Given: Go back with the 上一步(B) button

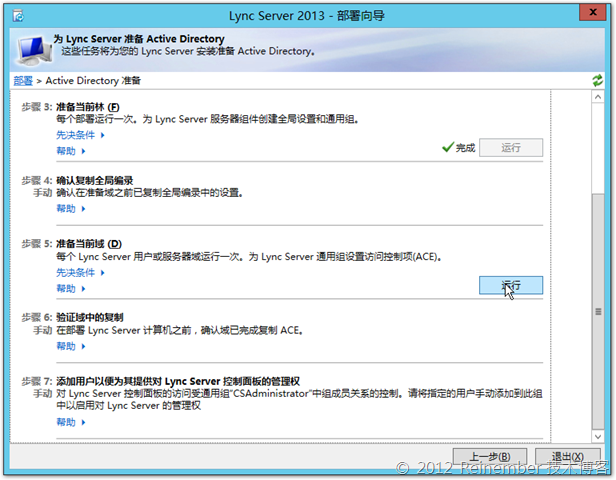Looking at the screenshot, I should tap(490, 456).
